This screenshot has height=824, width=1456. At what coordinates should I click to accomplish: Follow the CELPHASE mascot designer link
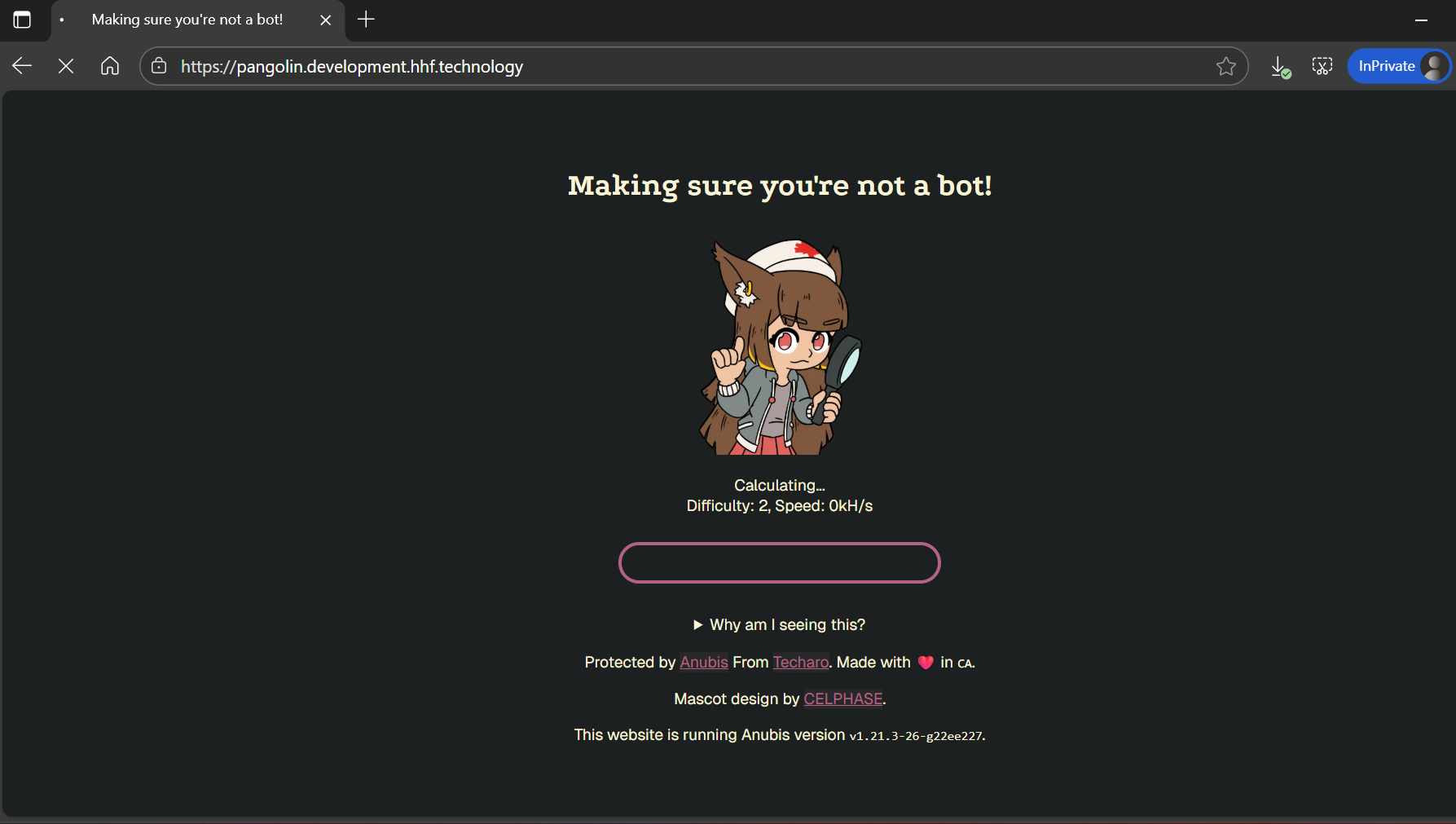coord(842,698)
